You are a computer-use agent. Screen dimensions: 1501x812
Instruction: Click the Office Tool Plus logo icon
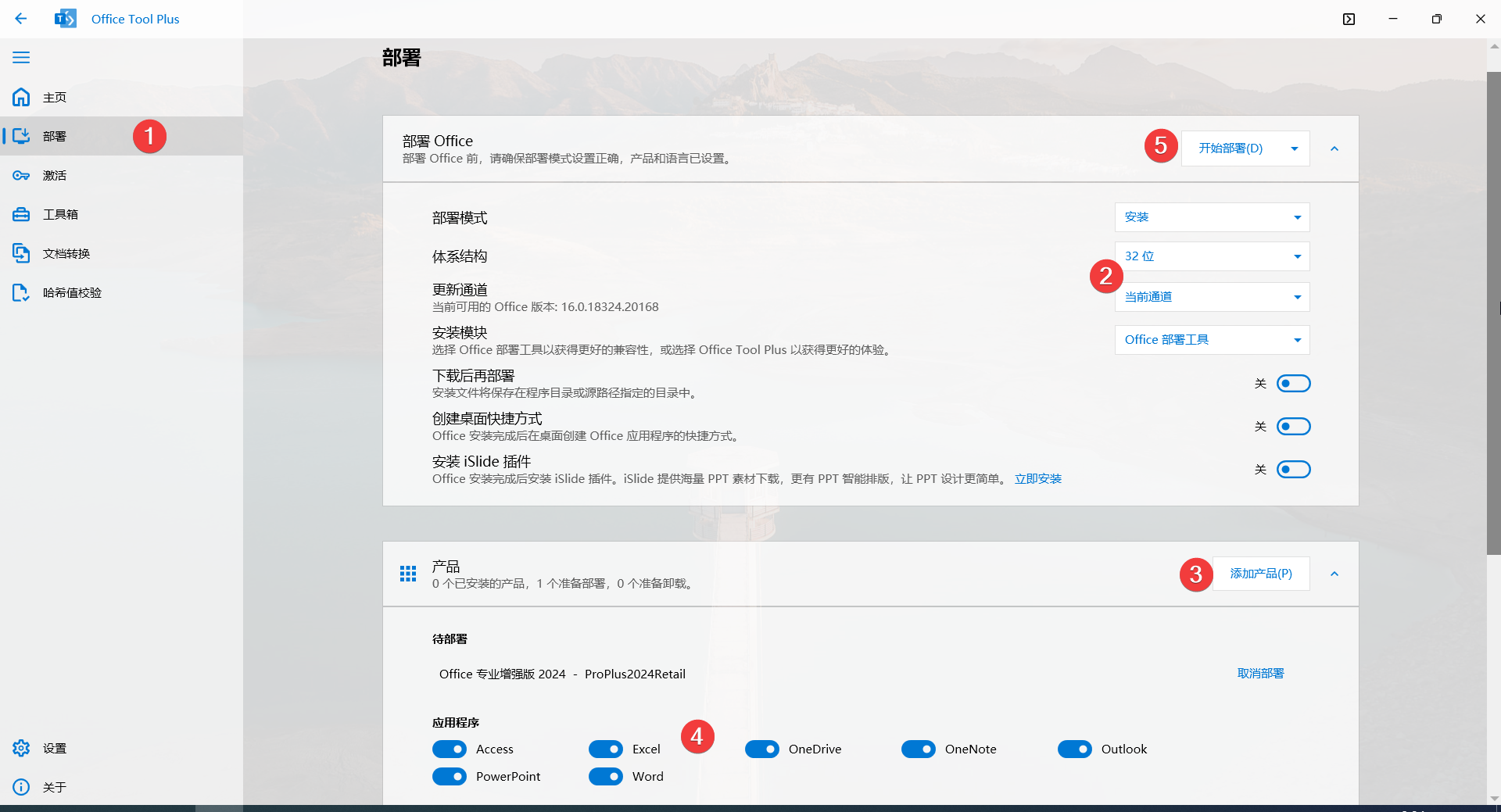tap(66, 19)
